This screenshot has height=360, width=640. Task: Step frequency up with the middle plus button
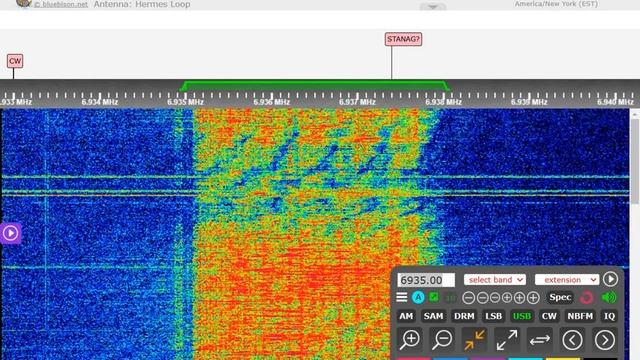[x=519, y=298]
